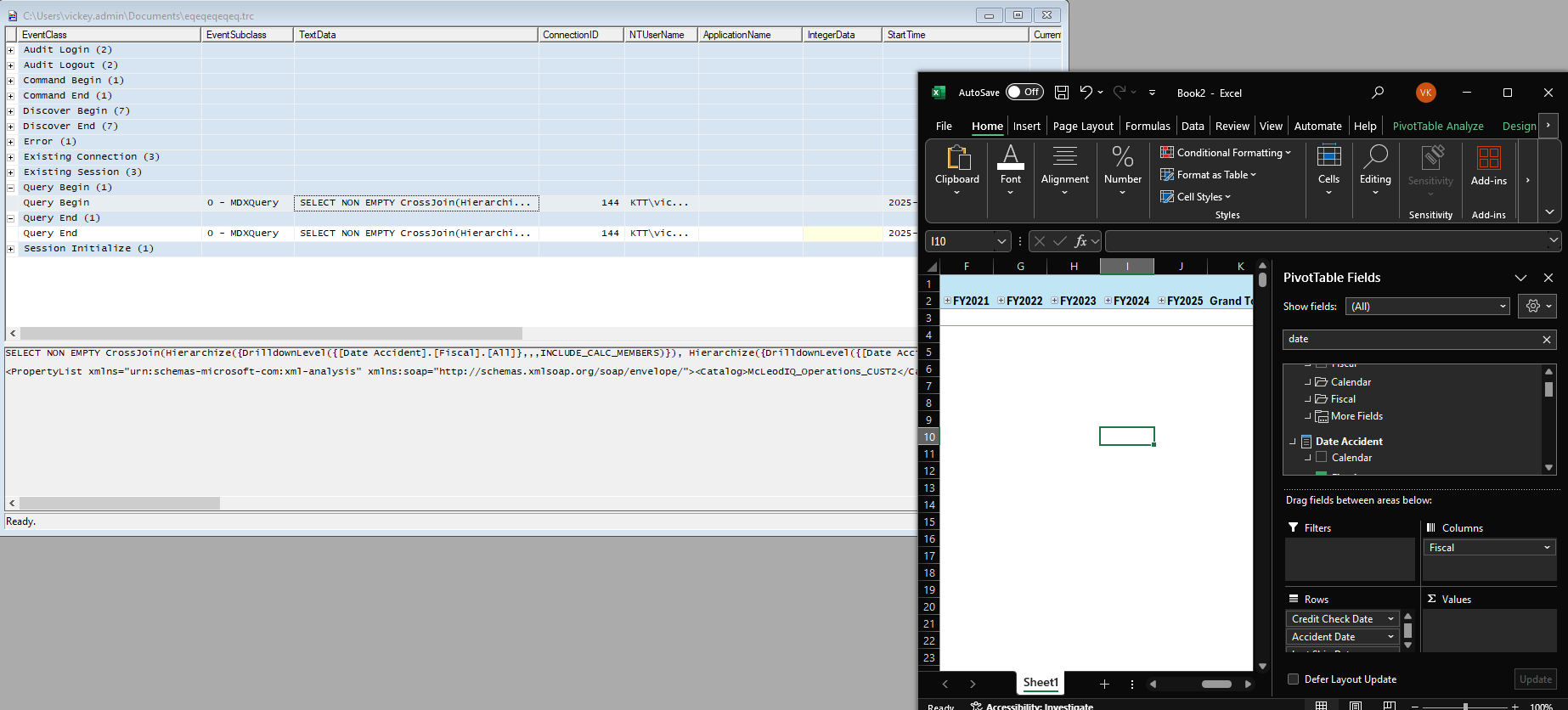This screenshot has width=1568, height=710.
Task: Click the field search box containing 'date'
Action: pyautogui.click(x=1410, y=340)
